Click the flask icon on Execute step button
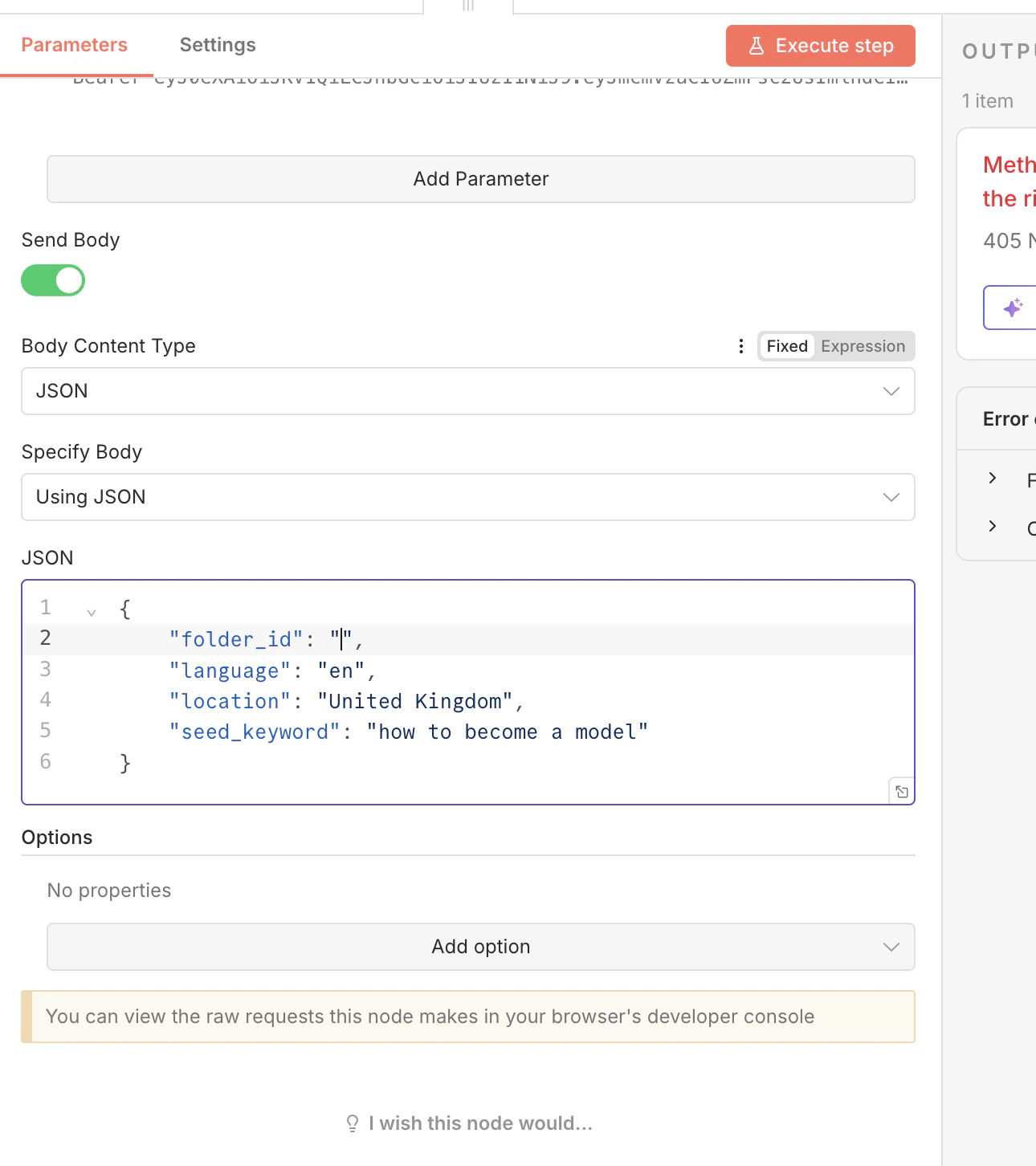Screen dimensions: 1036x1166 tap(756, 46)
